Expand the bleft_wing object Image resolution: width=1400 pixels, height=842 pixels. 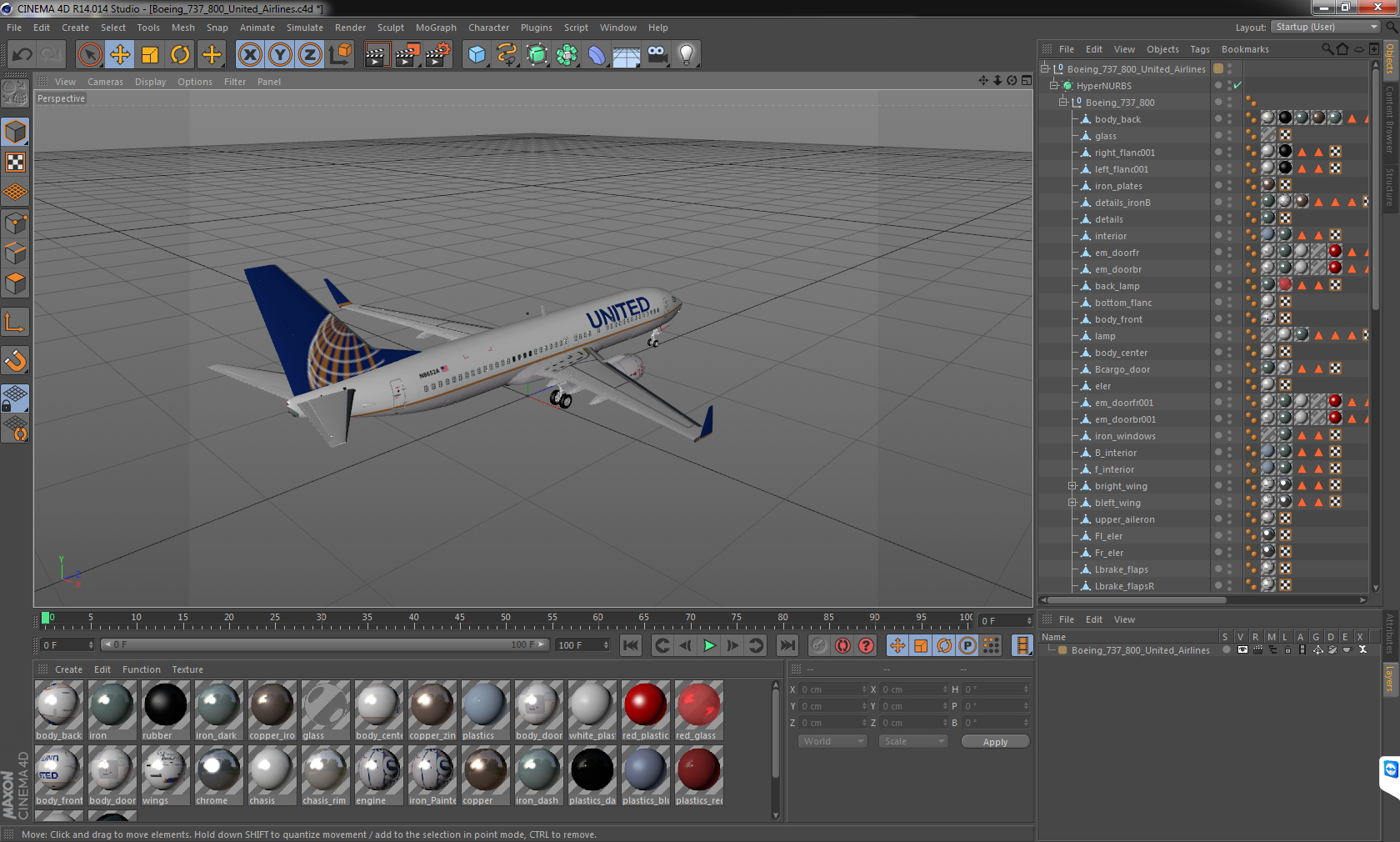click(1072, 502)
